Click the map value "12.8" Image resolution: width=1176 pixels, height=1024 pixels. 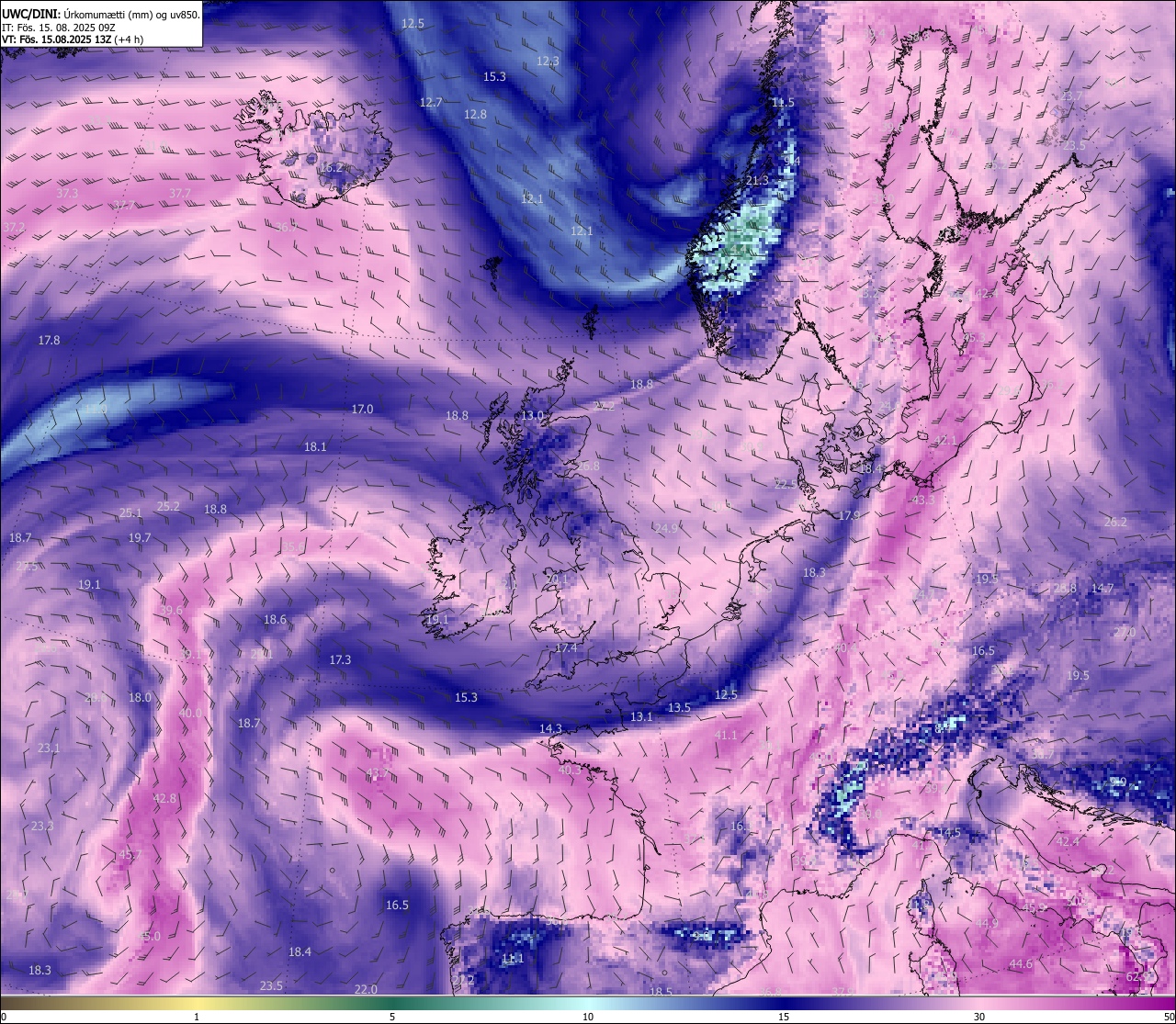pos(475,115)
